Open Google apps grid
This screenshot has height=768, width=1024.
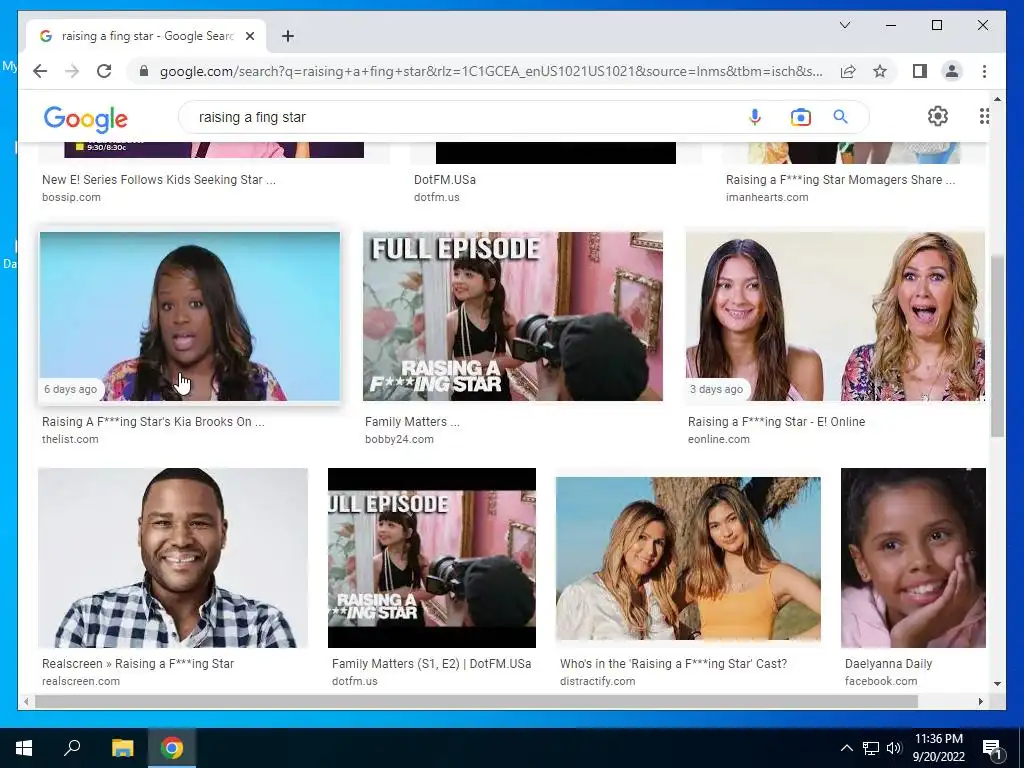click(x=984, y=116)
